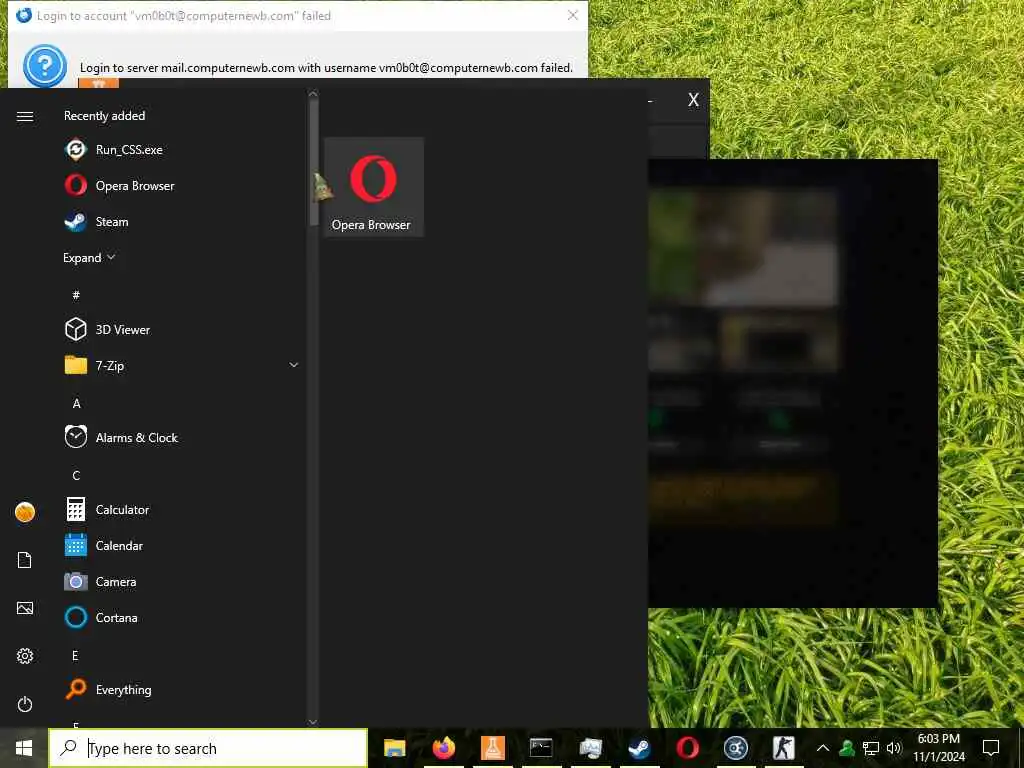Open File Explorer from the taskbar
This screenshot has height=768, width=1024.
coord(394,748)
